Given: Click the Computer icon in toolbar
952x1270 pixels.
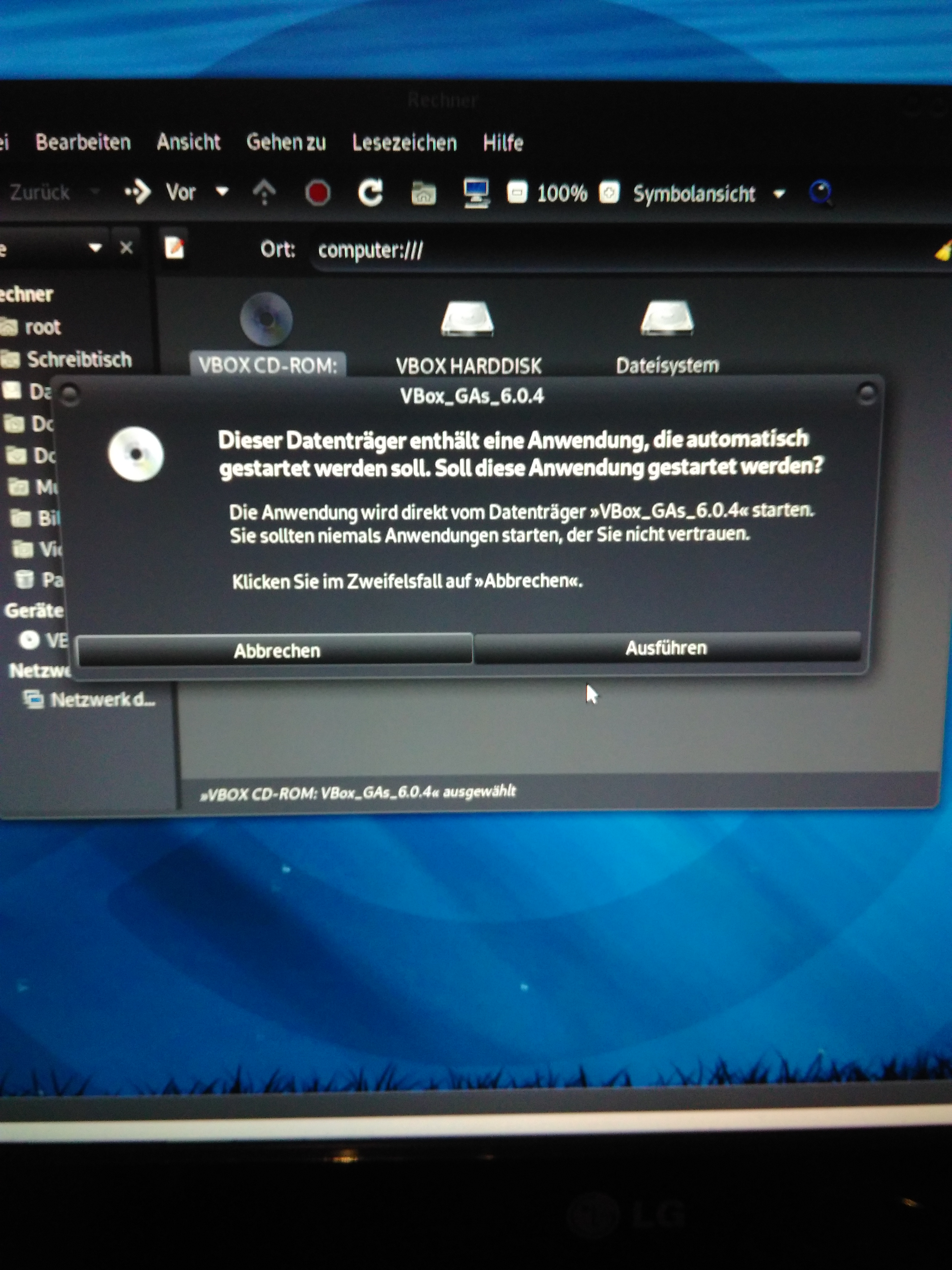Looking at the screenshot, I should (476, 193).
